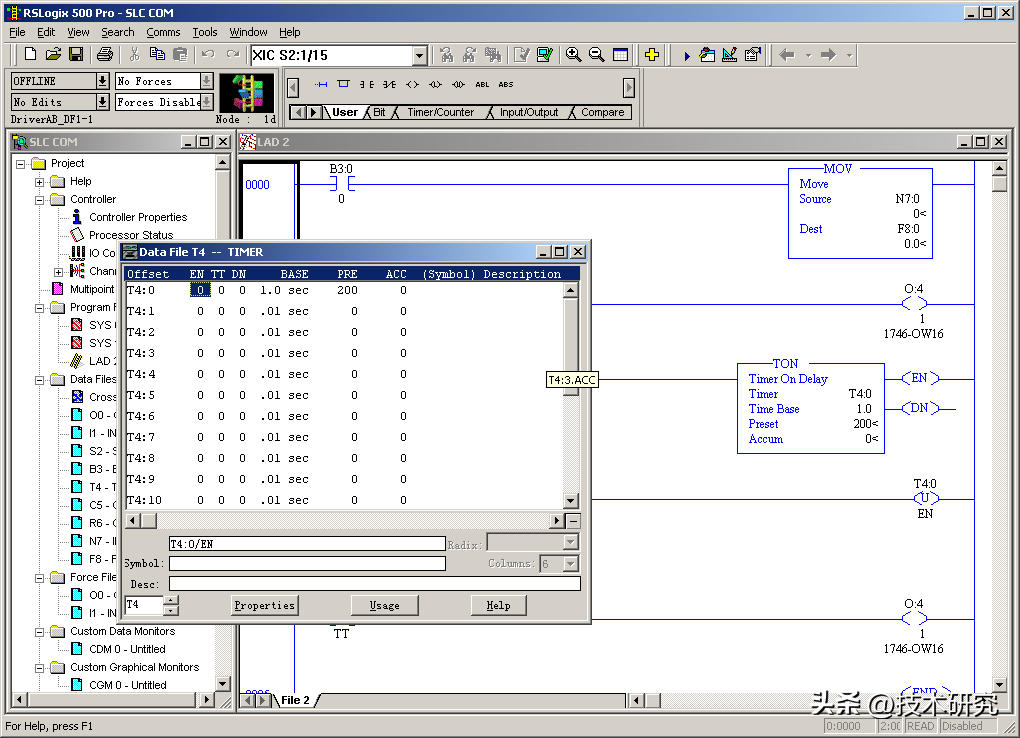The image size is (1020, 738).
Task: Open the XIC S2:1/15 search combo box
Action: (419, 56)
